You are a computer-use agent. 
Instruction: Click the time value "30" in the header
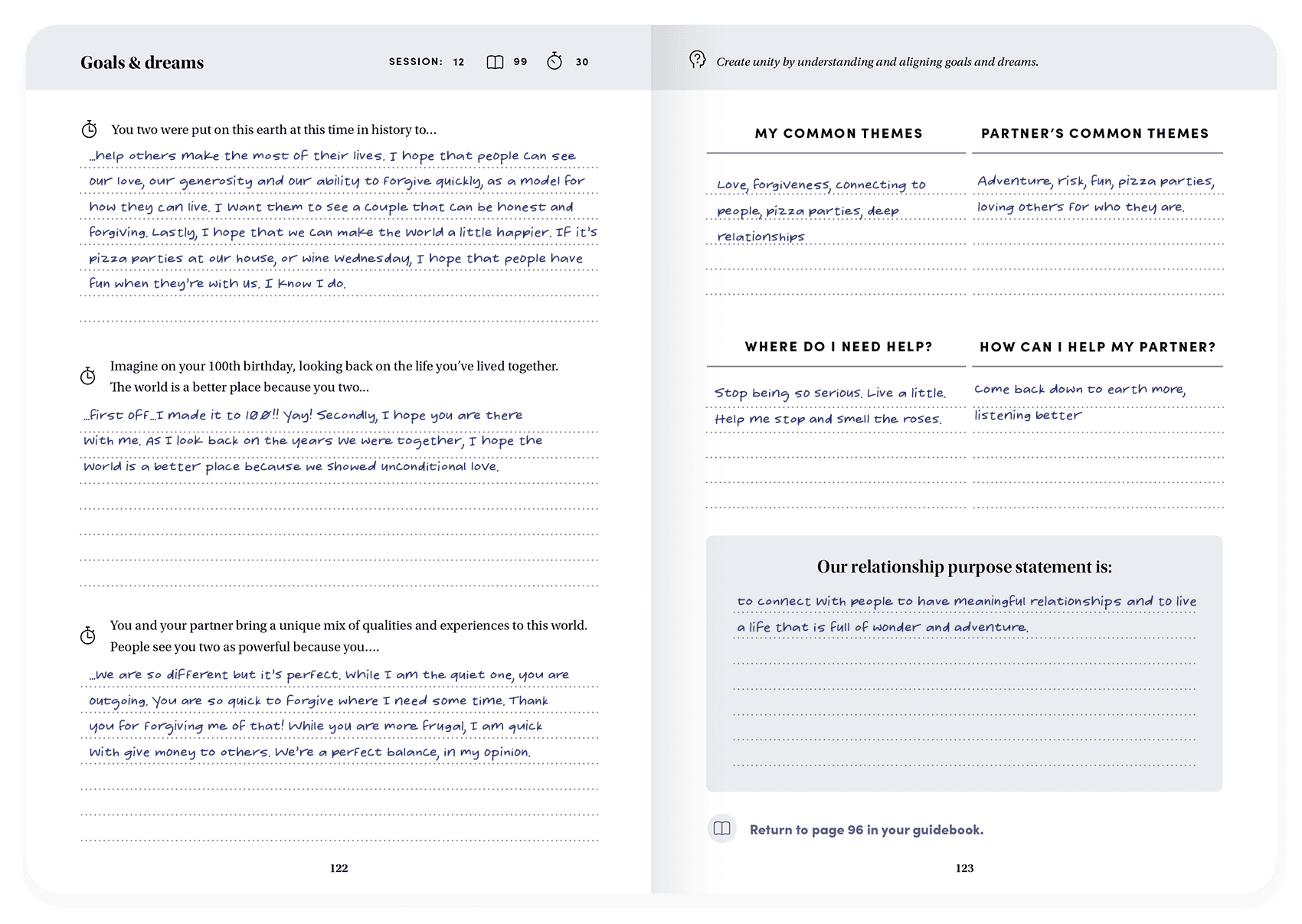[x=582, y=62]
